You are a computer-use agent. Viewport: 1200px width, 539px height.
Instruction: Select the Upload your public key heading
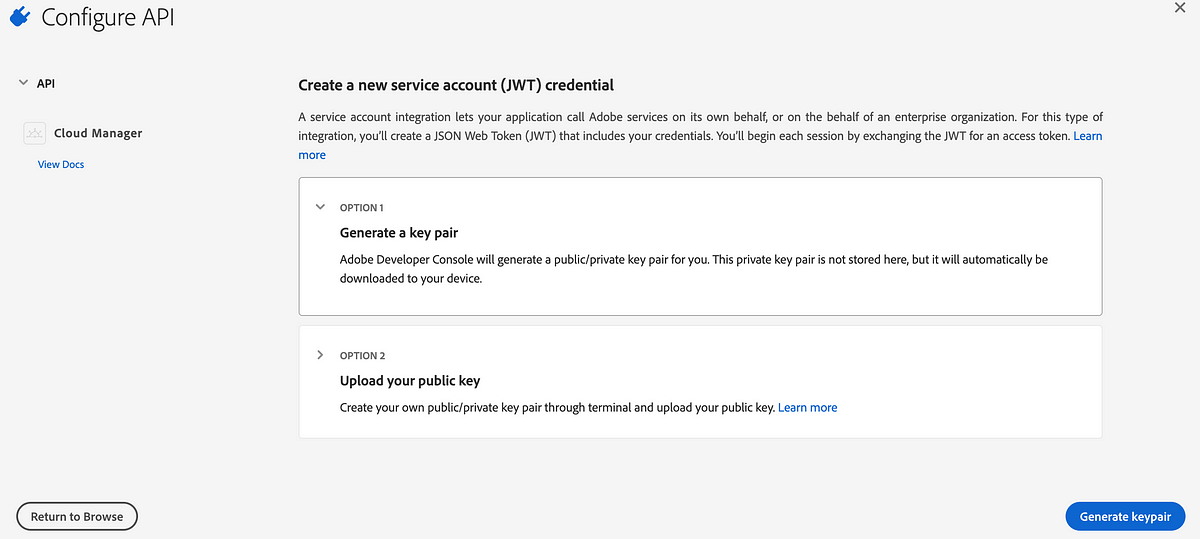coord(411,381)
